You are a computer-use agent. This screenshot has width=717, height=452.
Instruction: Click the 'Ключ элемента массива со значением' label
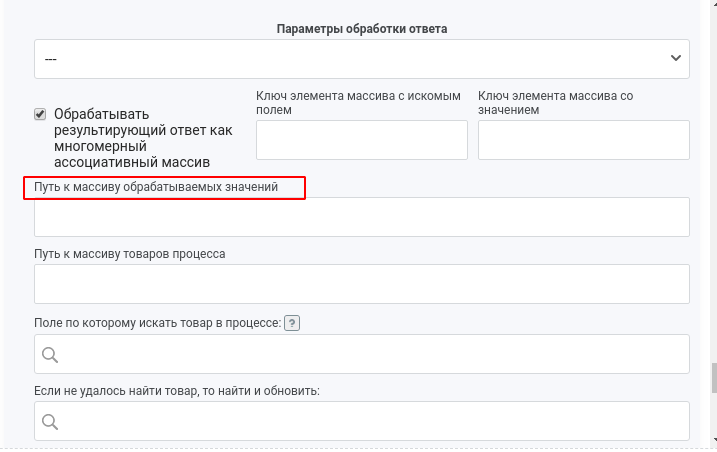coord(556,103)
